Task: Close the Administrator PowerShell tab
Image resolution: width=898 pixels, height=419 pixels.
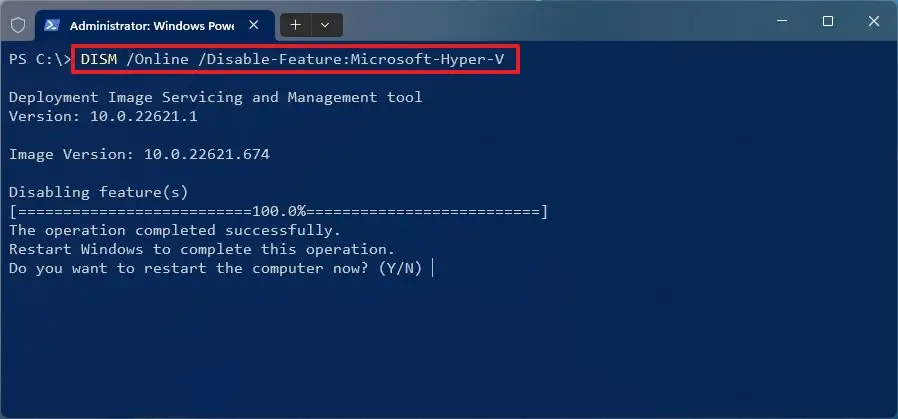Action: [254, 25]
